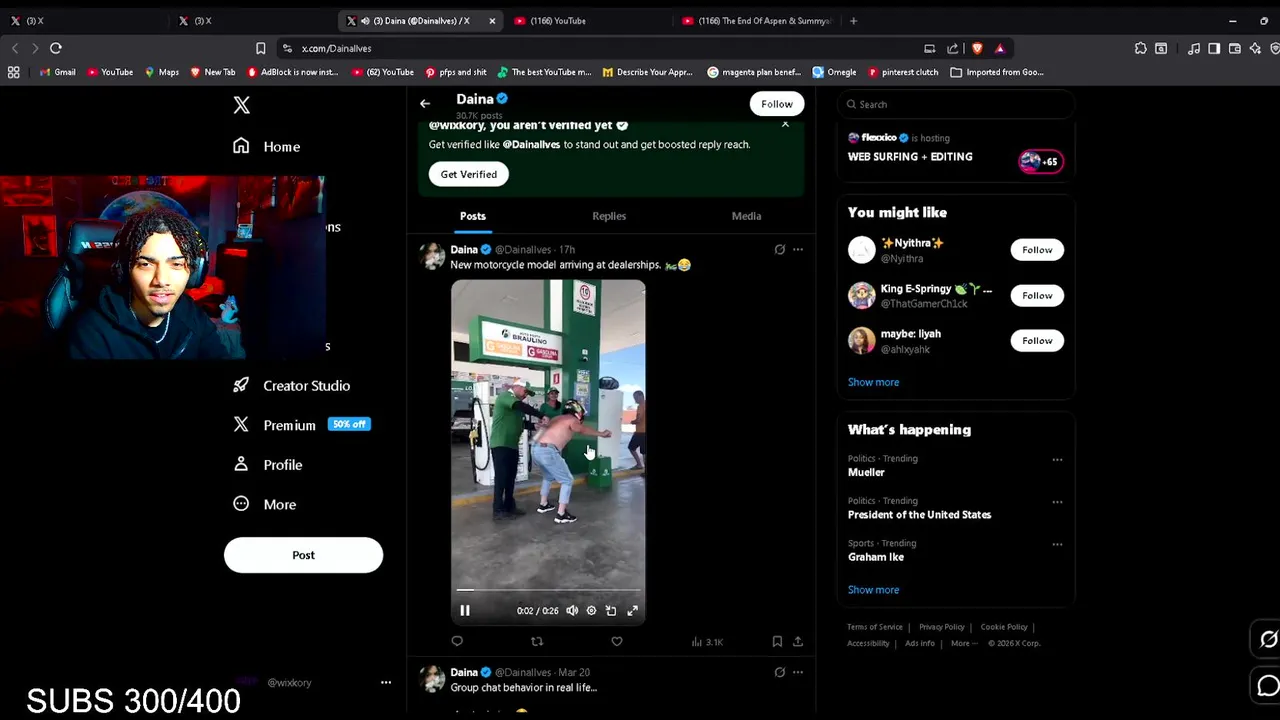Bookmark the motorcycle post
The width and height of the screenshot is (1280, 720).
point(777,641)
